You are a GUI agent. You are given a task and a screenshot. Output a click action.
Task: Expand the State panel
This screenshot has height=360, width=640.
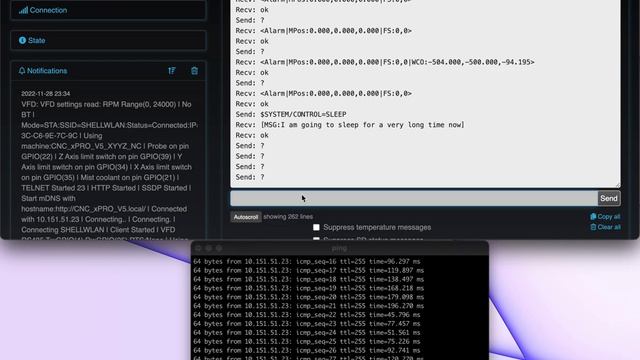pos(108,40)
